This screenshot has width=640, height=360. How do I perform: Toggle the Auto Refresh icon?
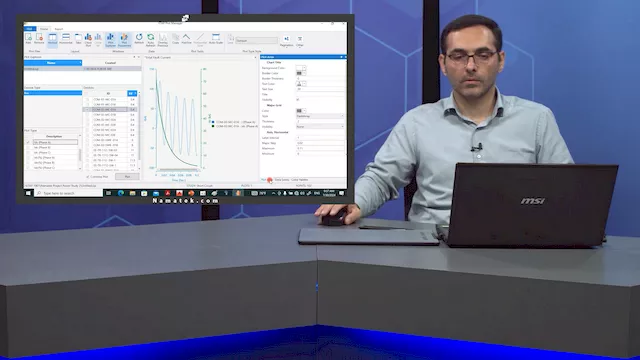151,40
